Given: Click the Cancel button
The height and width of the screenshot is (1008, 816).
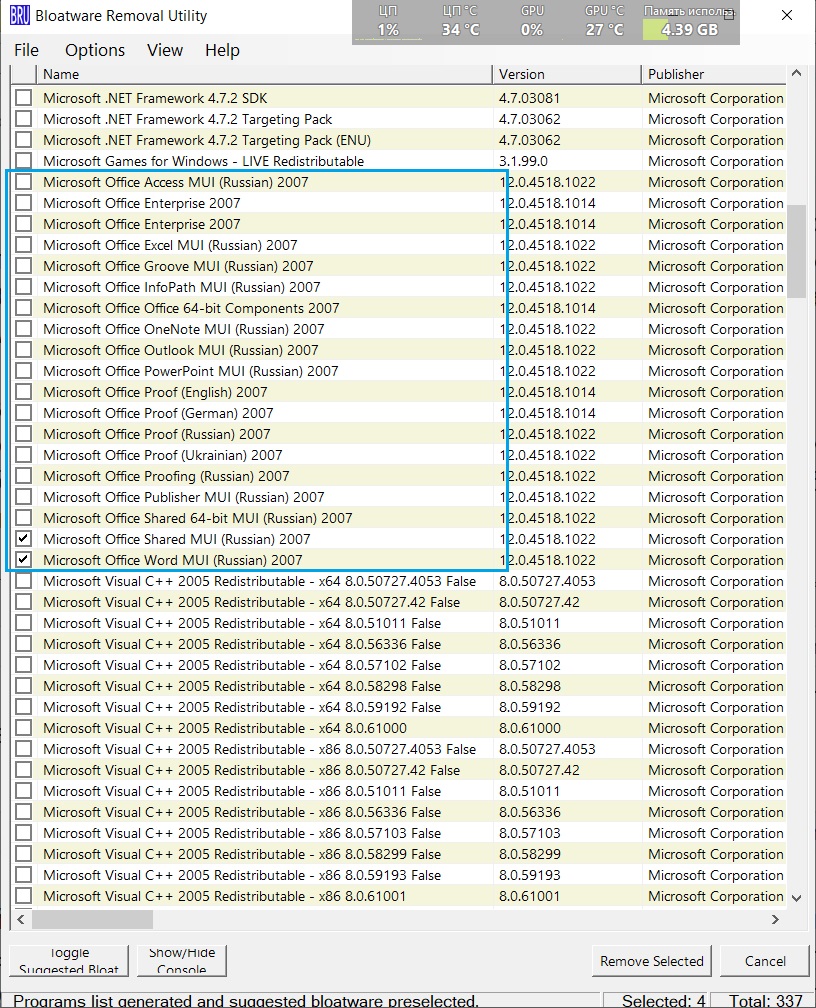Looking at the screenshot, I should point(765,961).
